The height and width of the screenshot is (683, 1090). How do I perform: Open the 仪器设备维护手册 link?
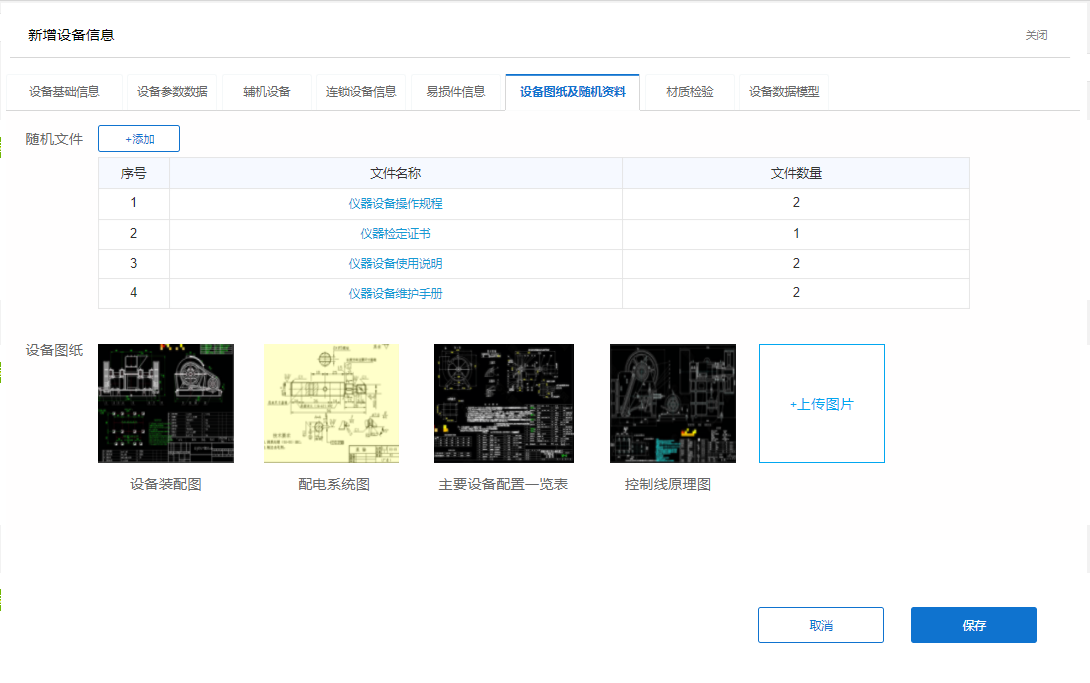395,294
